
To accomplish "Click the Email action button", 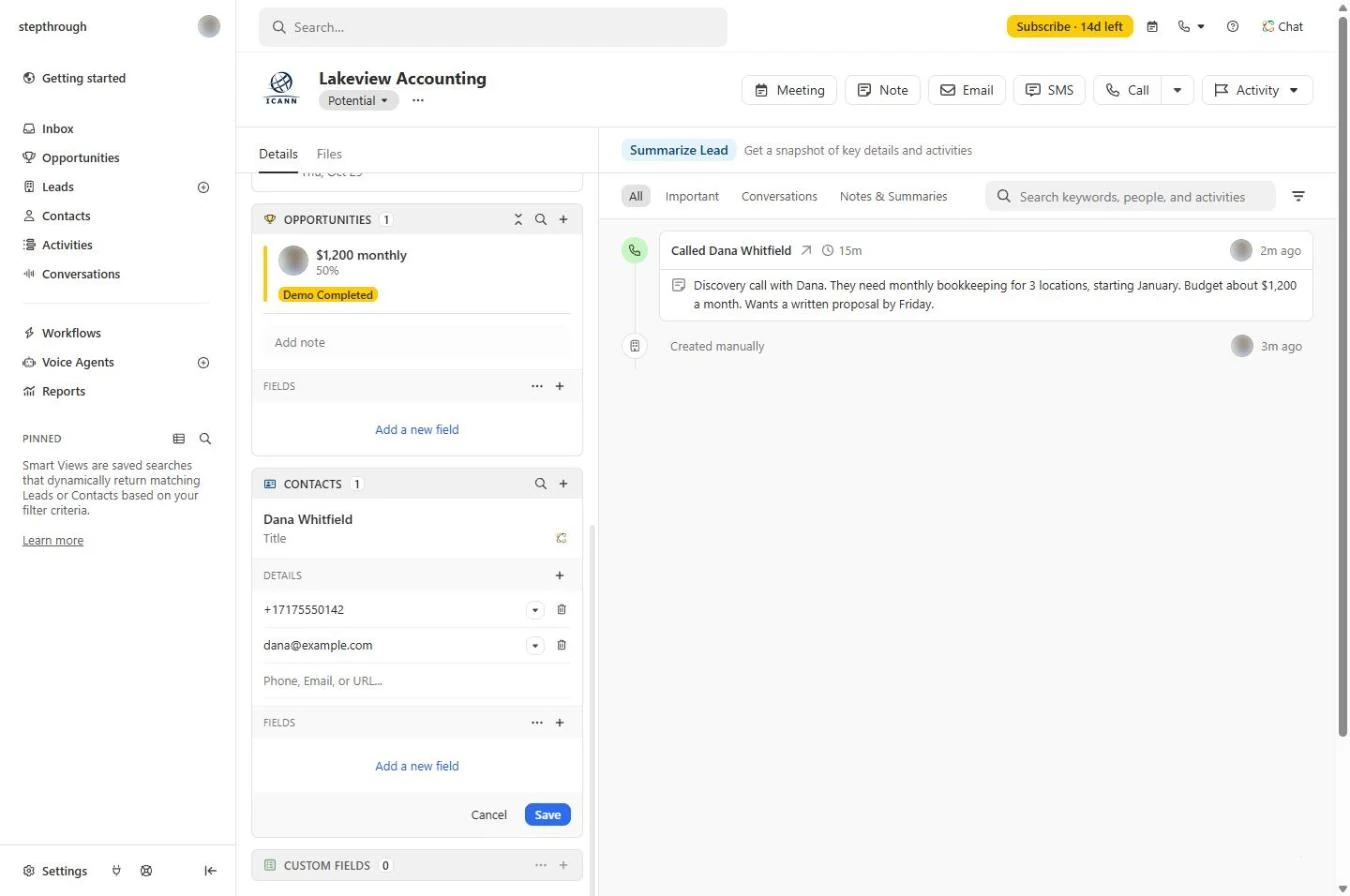I will click(966, 90).
